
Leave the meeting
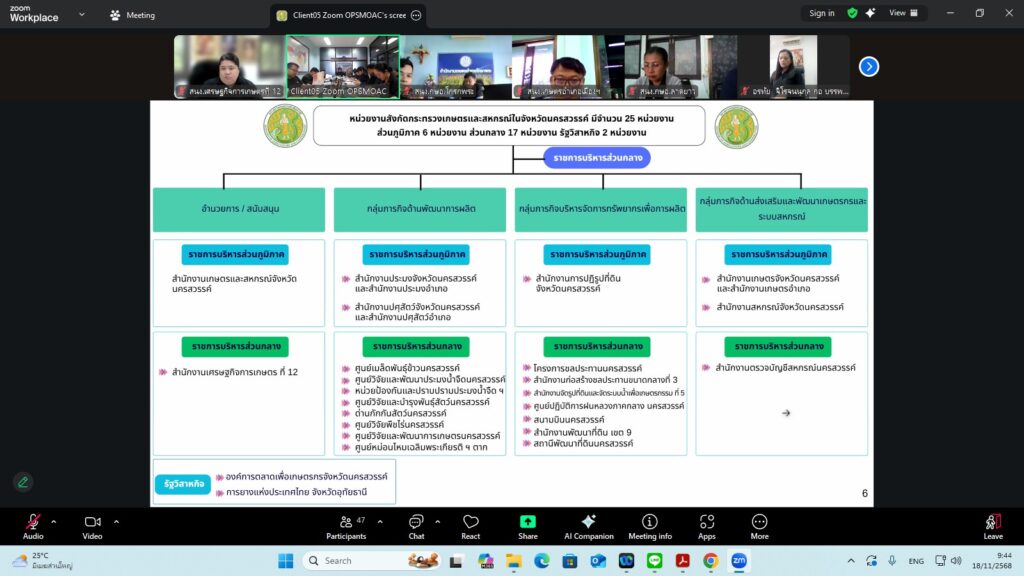993,526
